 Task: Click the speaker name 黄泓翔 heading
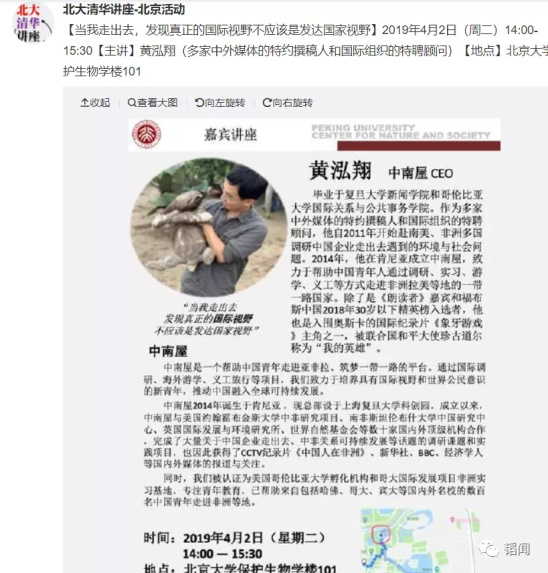(x=340, y=171)
